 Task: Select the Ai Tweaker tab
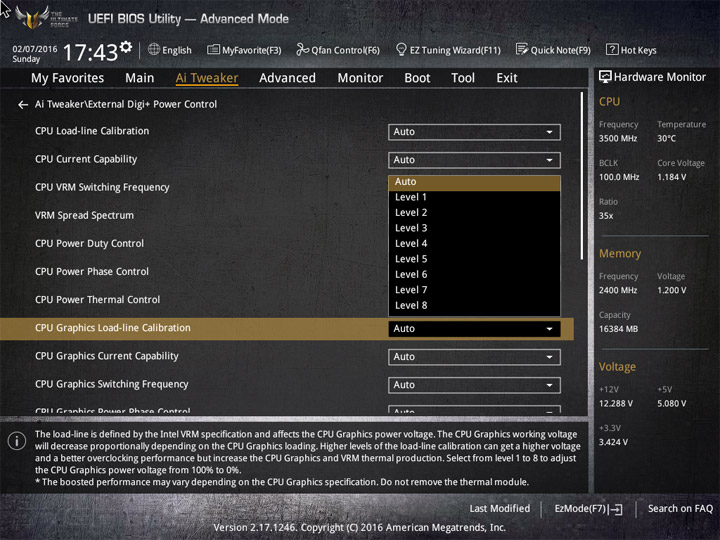[207, 78]
